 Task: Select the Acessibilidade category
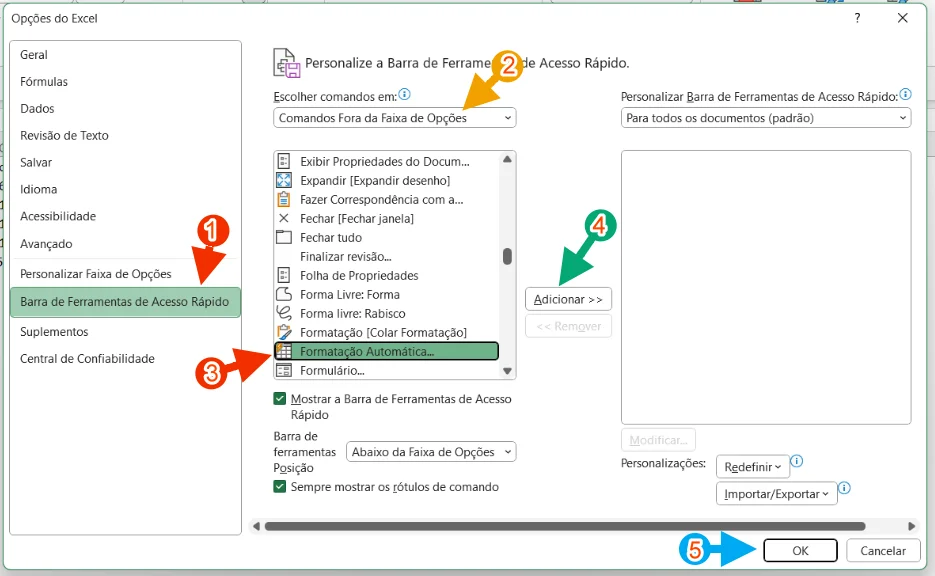(x=125, y=216)
